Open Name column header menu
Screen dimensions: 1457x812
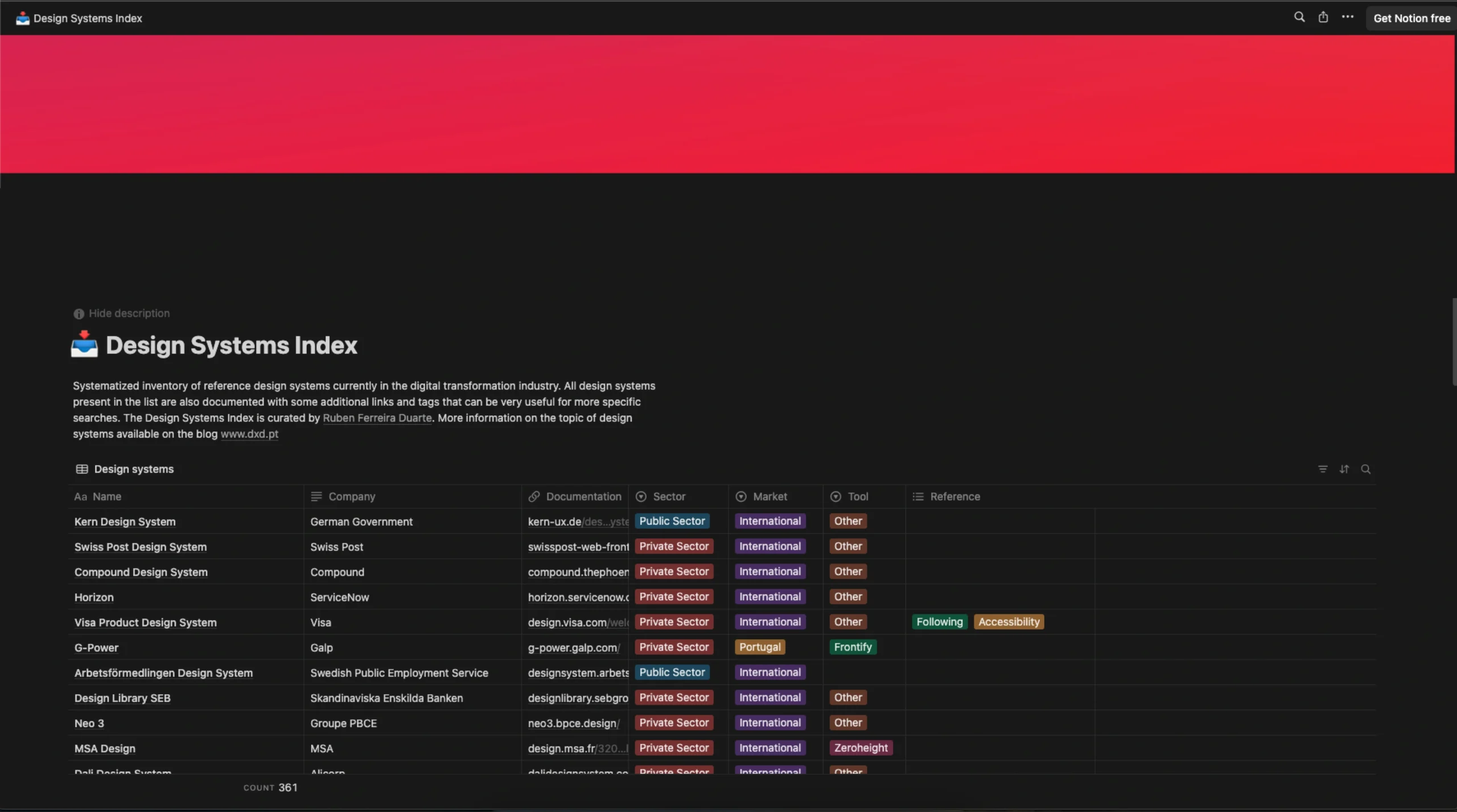tap(186, 496)
